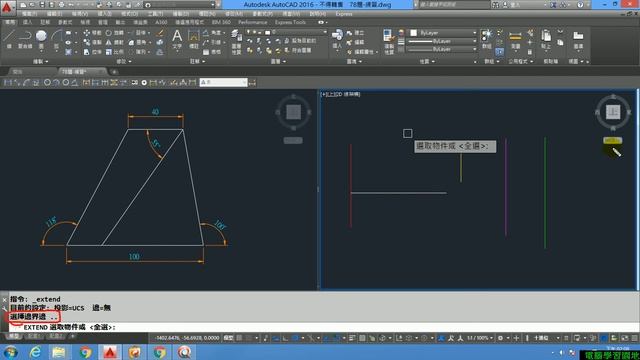
Task: Click the Stretch tool in Modify panel
Action: pyautogui.click(x=93, y=52)
